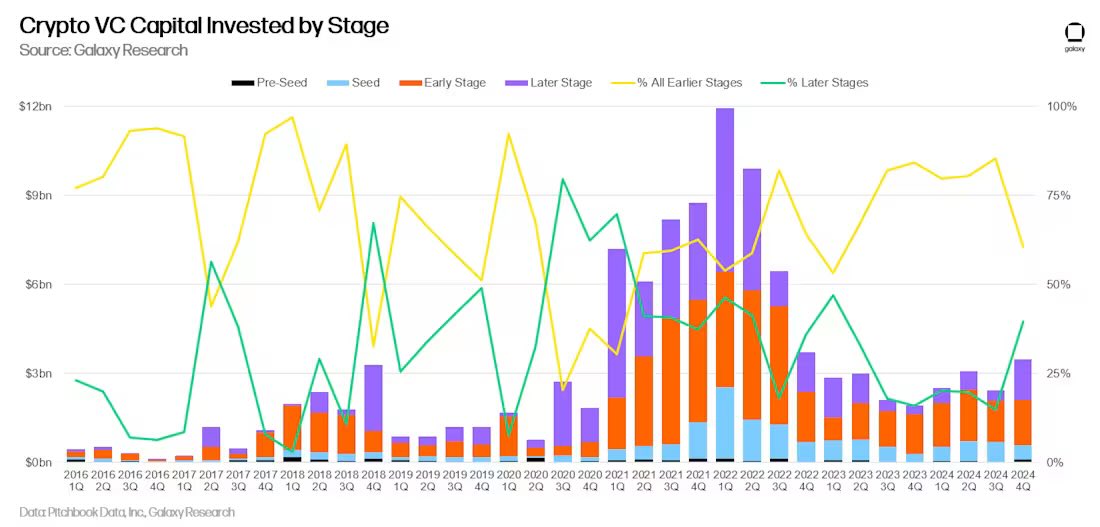Click the '2017 2Q' x-axis label
This screenshot has height=527, width=1100.
[x=210, y=483]
